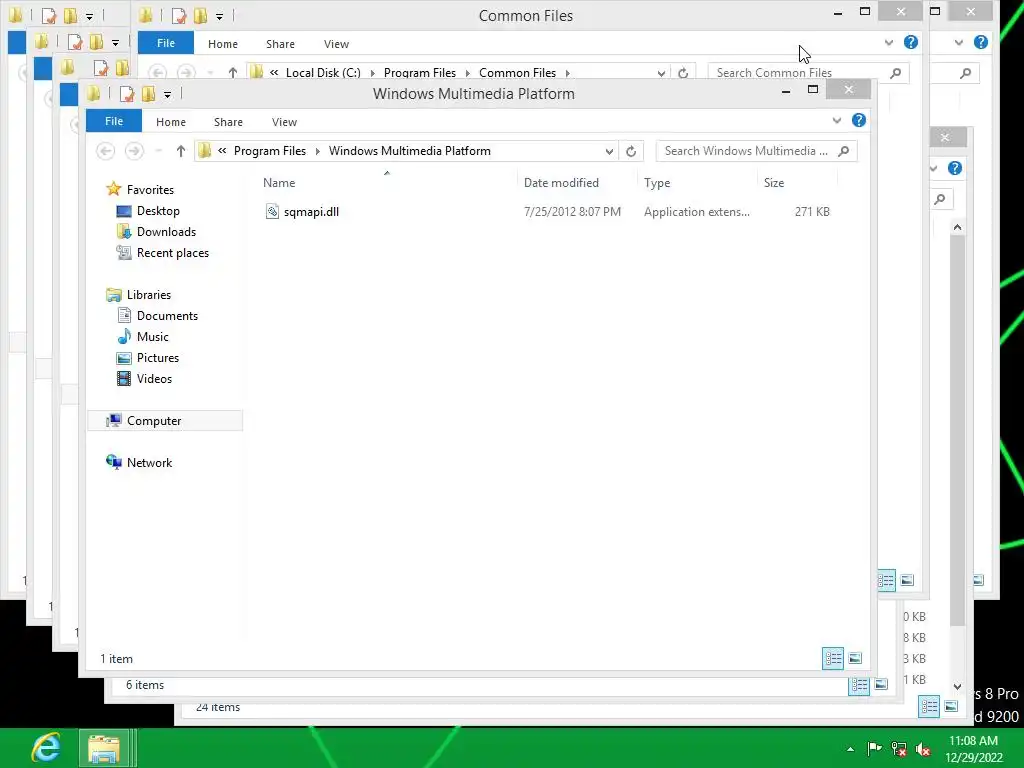Image resolution: width=1024 pixels, height=768 pixels.
Task: Go up one folder level in Windows Multimedia Platform
Action: (181, 151)
